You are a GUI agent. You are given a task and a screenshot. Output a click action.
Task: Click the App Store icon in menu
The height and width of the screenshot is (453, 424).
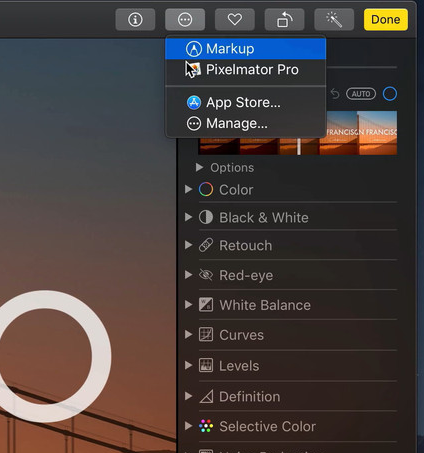pos(194,103)
